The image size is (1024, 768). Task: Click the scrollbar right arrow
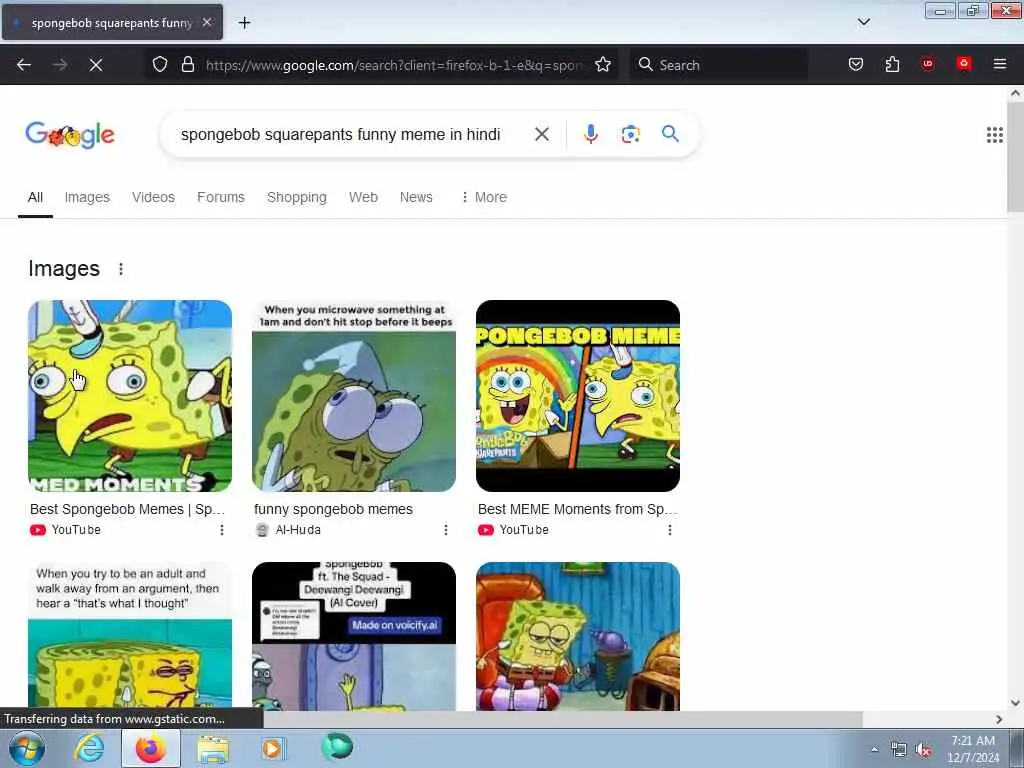click(999, 719)
